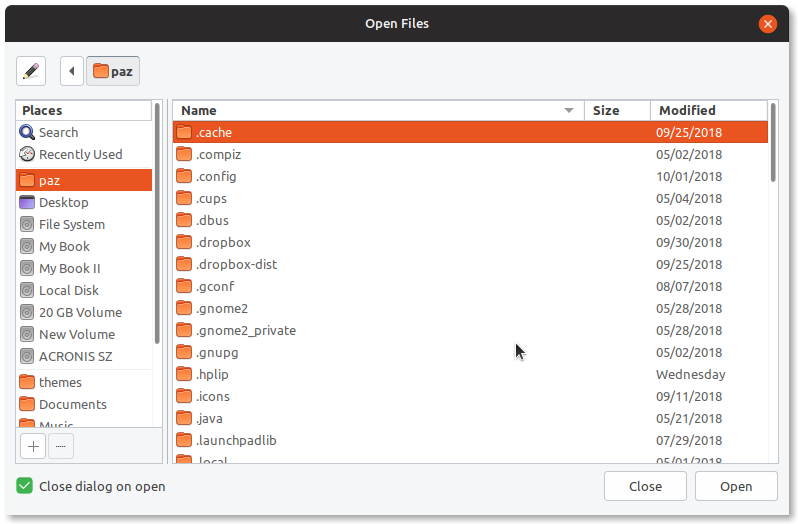Select the .gconf folder
The width and height of the screenshot is (798, 524).
[x=470, y=286]
